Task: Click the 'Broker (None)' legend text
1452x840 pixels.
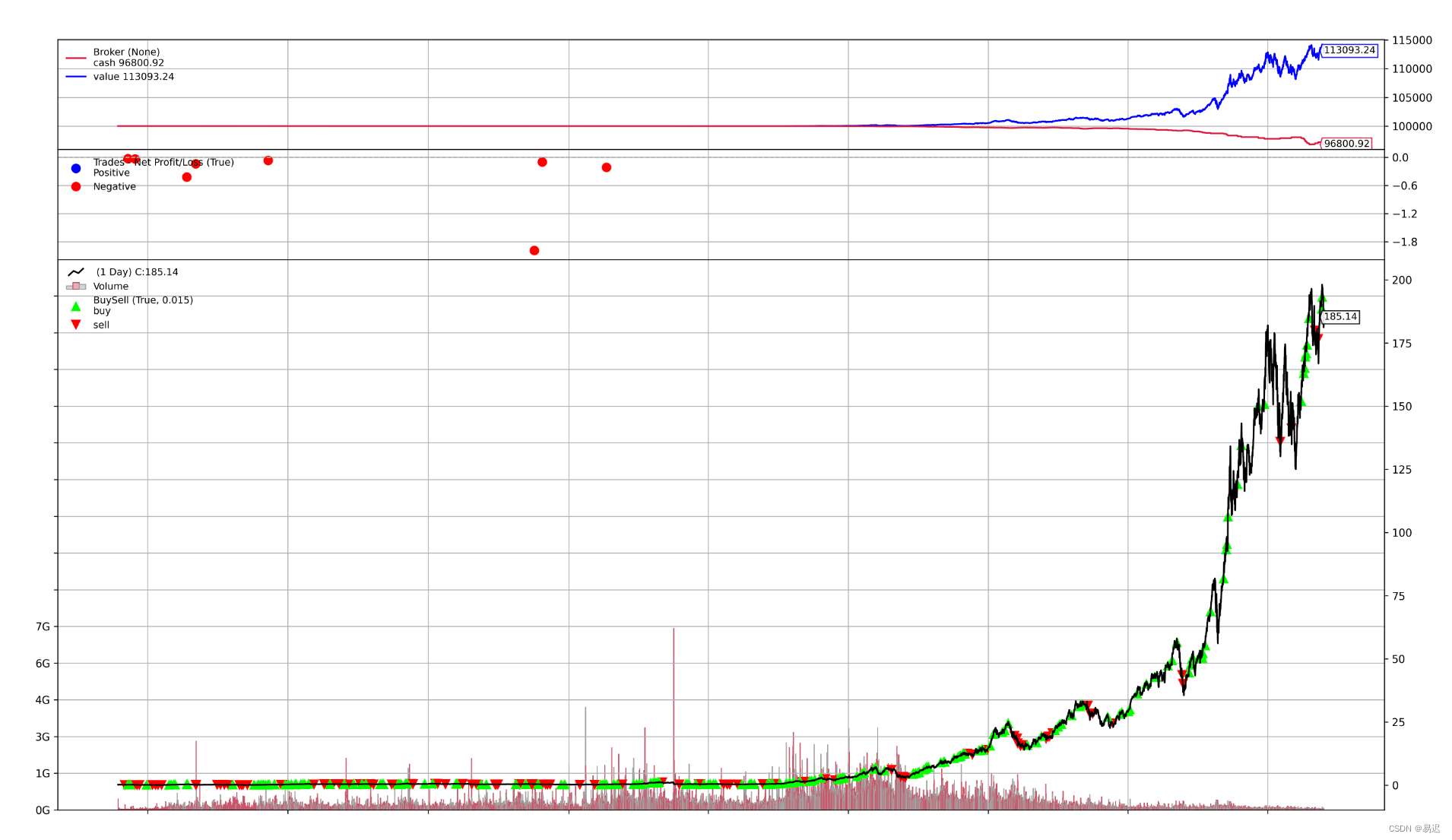Action: tap(126, 52)
